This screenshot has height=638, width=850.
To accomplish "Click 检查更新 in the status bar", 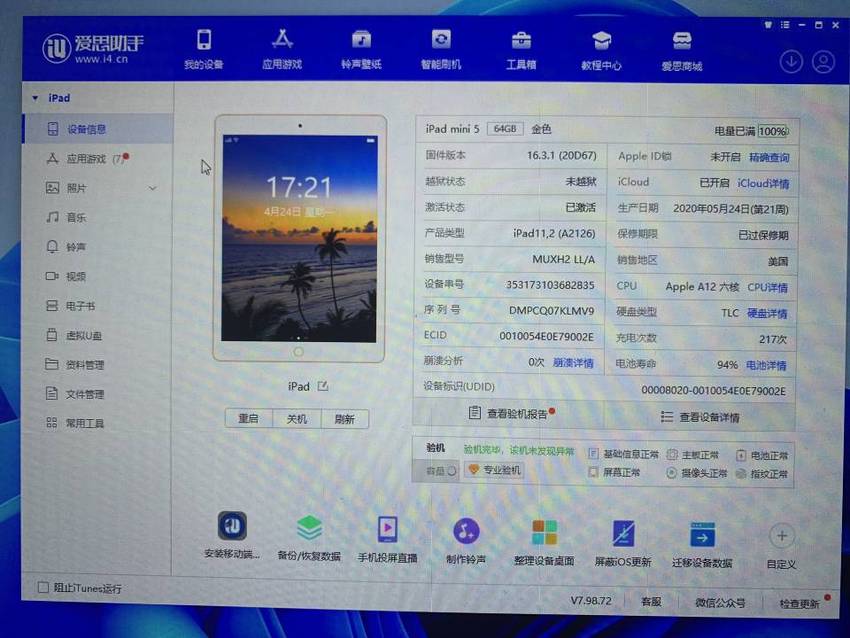I will click(799, 603).
